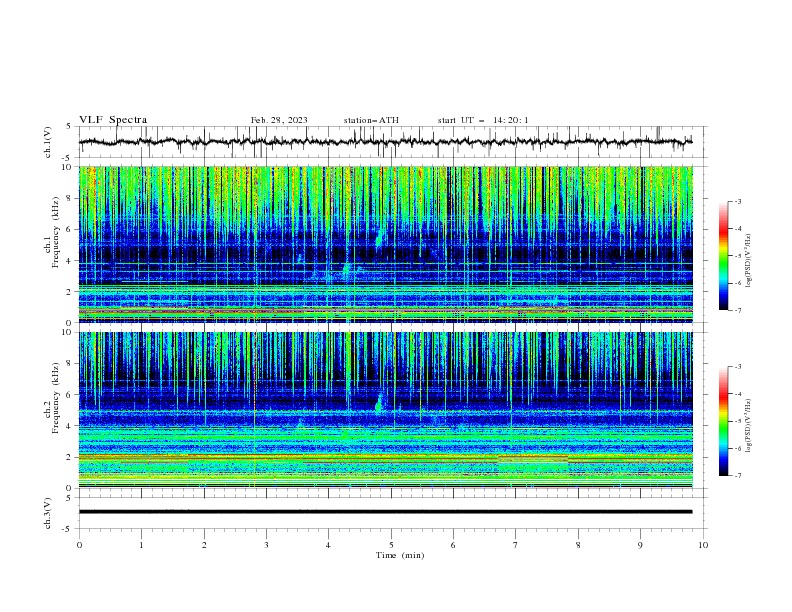This screenshot has height=612, width=792.
Task: Click the "ch.1(V)" waveform axis label
Action: (48, 142)
